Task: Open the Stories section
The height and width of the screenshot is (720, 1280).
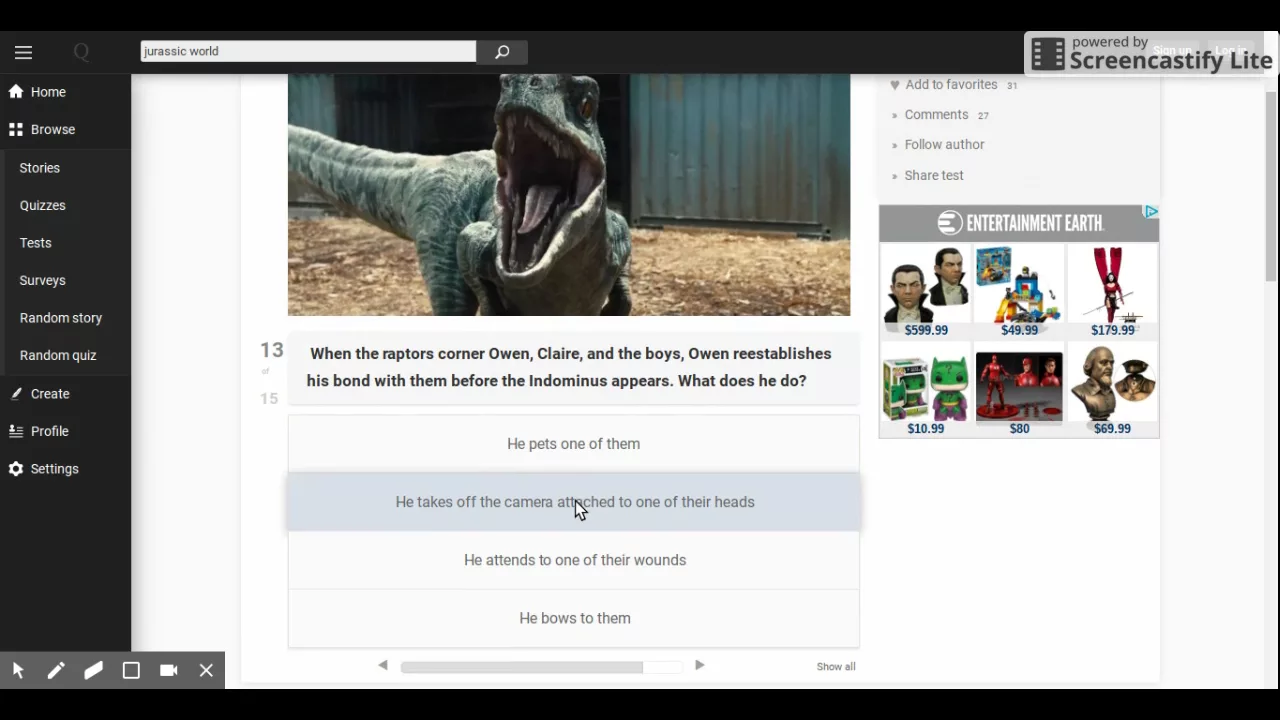Action: tap(40, 168)
